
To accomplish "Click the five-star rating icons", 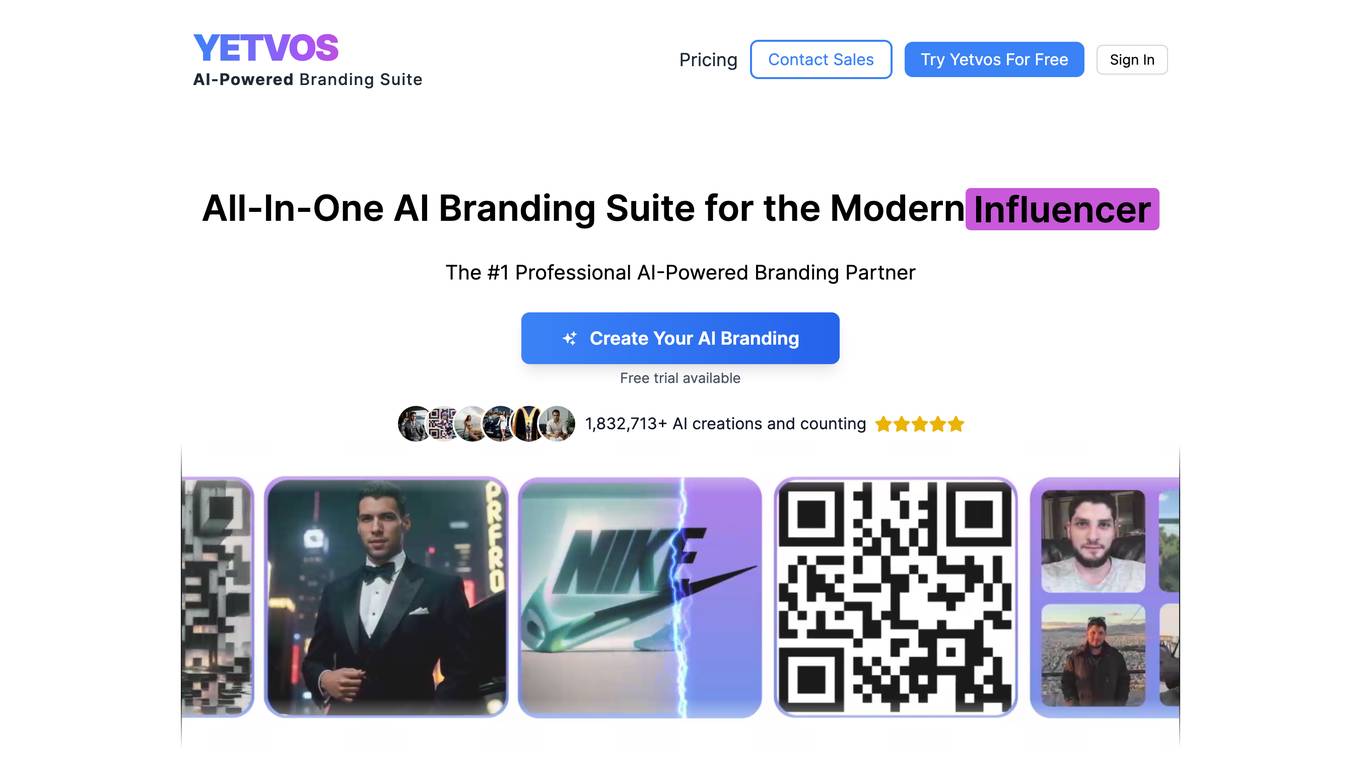I will [920, 424].
